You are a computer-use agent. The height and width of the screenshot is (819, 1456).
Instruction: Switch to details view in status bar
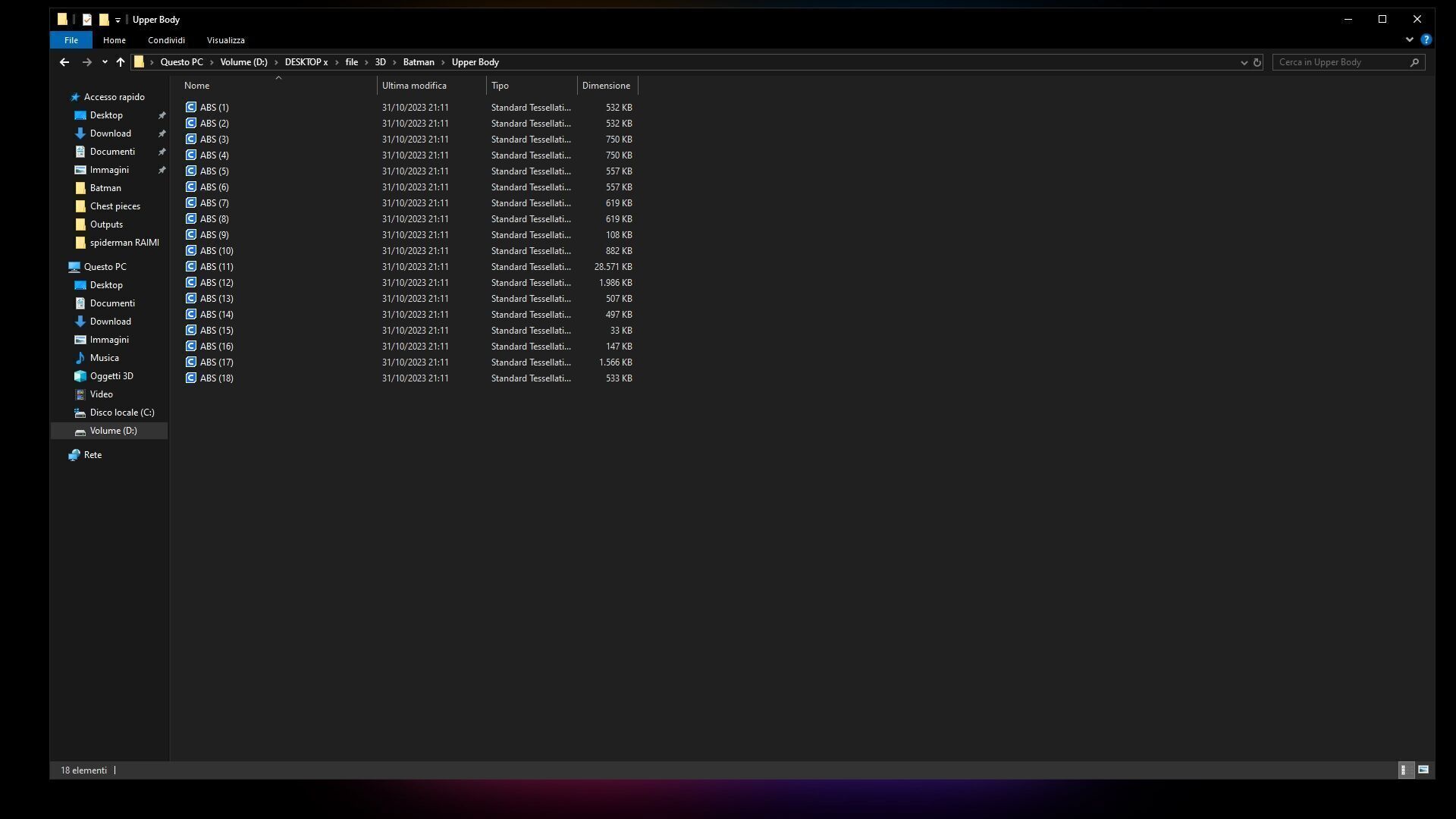pos(1404,770)
